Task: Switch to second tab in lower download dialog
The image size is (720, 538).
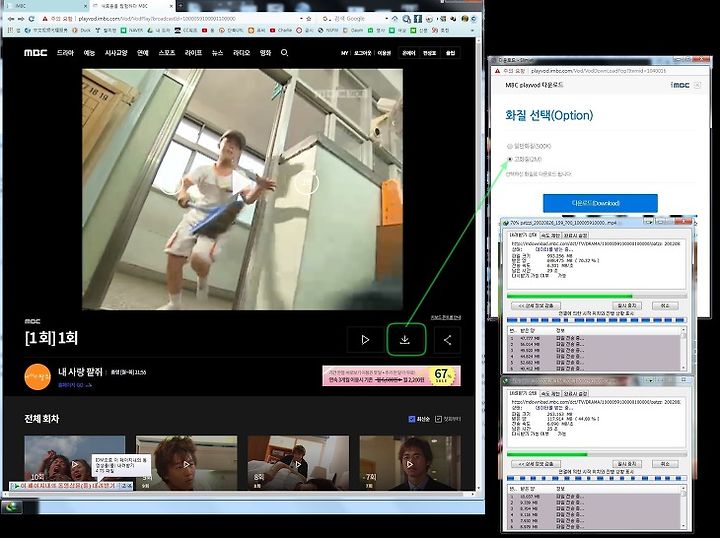Action: click(x=549, y=393)
